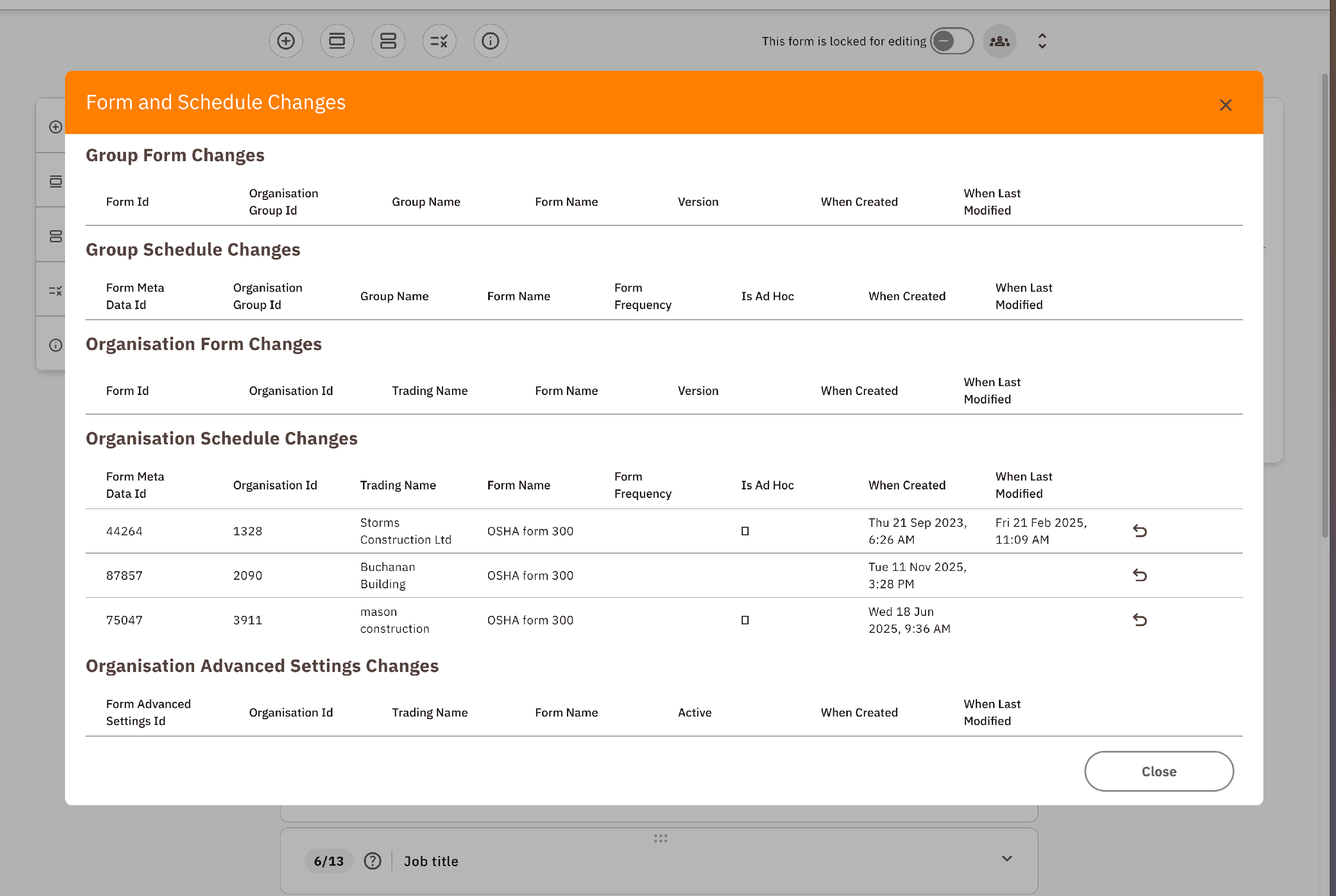Toggle Is Ad Hoc checkbox for row 44264
1336x896 pixels.
point(745,531)
